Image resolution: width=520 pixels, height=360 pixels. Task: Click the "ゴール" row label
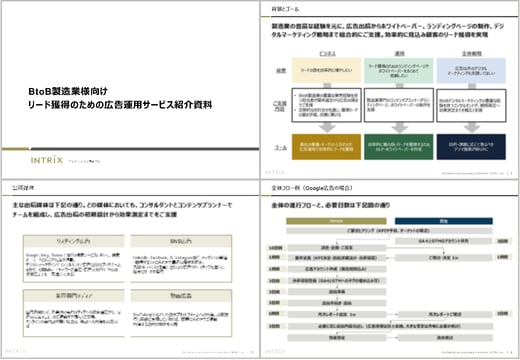(x=281, y=147)
